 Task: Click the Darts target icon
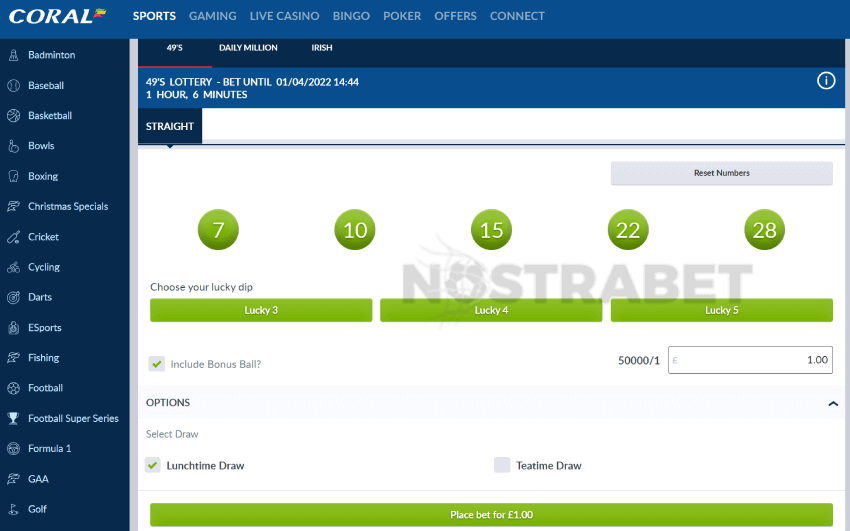tap(14, 297)
